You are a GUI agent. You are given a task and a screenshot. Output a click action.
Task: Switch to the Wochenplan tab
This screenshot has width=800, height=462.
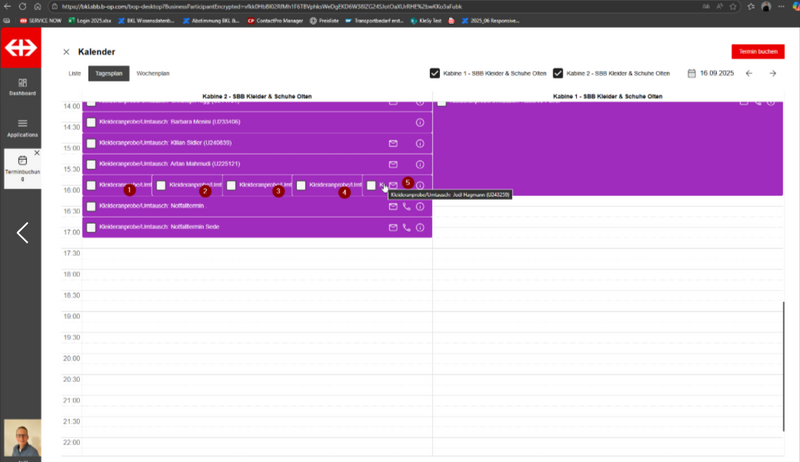pyautogui.click(x=153, y=73)
